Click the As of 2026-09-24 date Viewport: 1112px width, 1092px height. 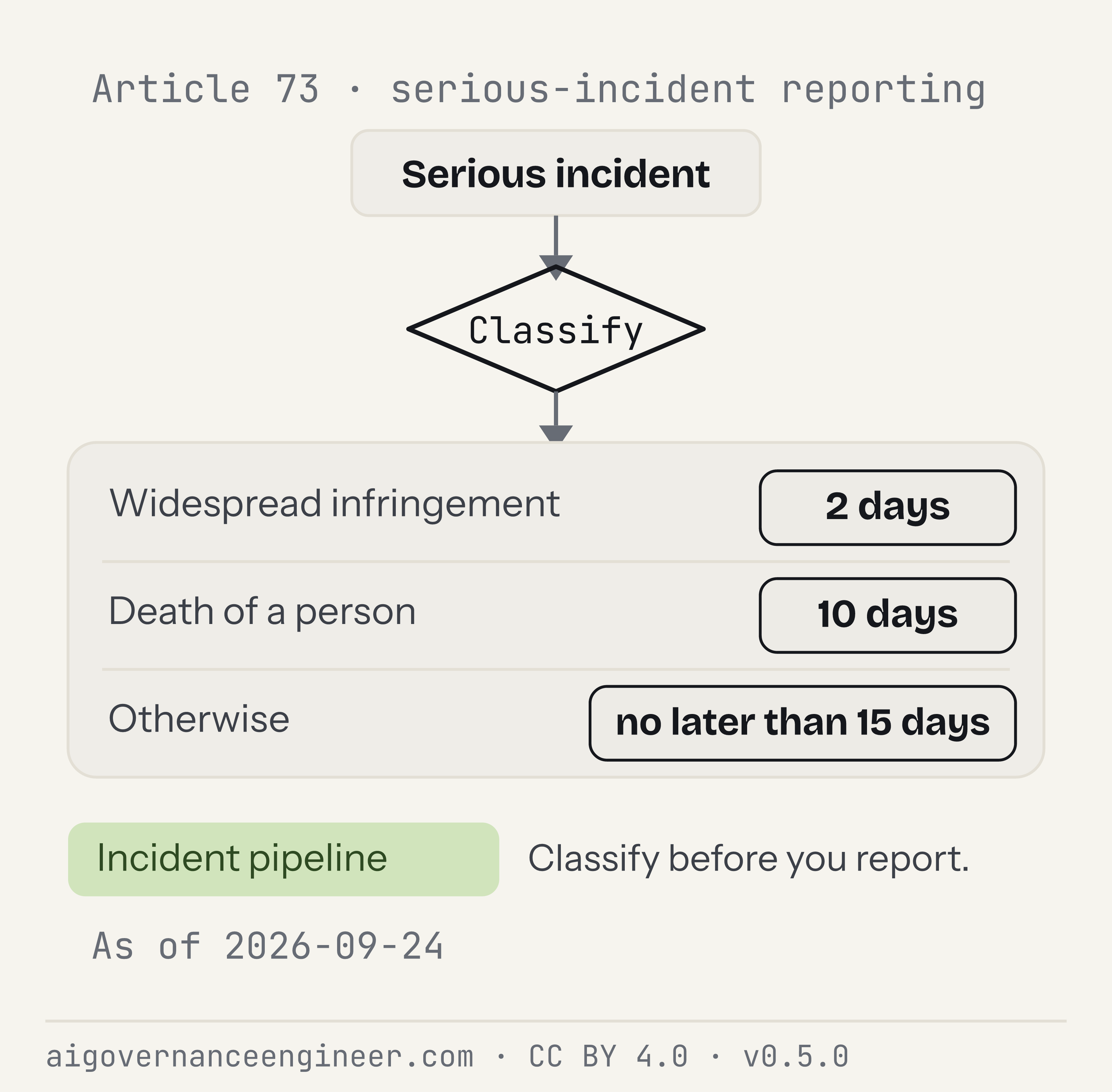tap(268, 946)
